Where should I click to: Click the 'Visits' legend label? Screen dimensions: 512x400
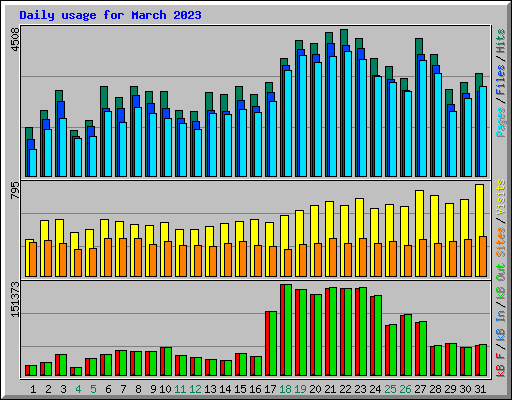(501, 197)
